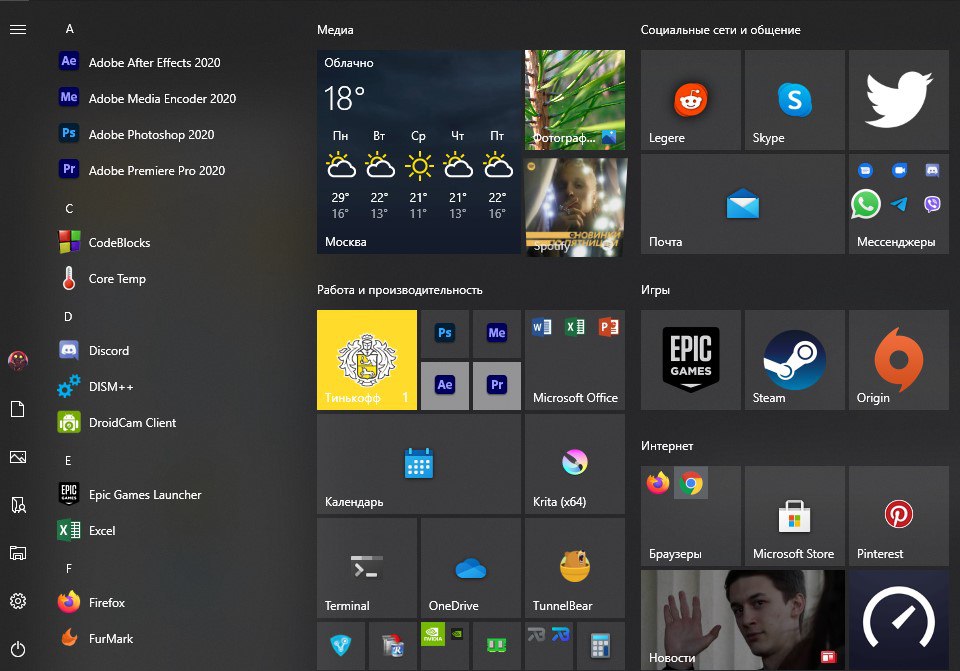Open the Фотографии photos tile

(x=575, y=100)
